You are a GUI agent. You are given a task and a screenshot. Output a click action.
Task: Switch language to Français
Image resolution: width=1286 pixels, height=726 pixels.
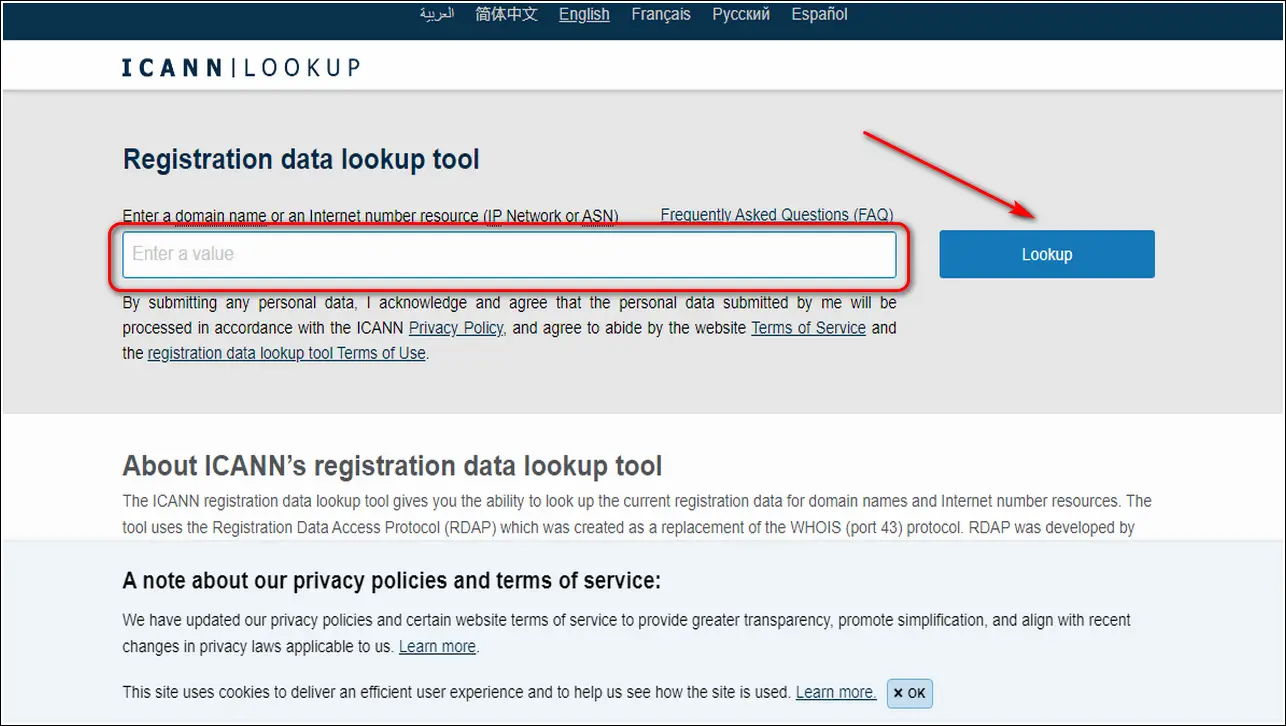click(661, 14)
